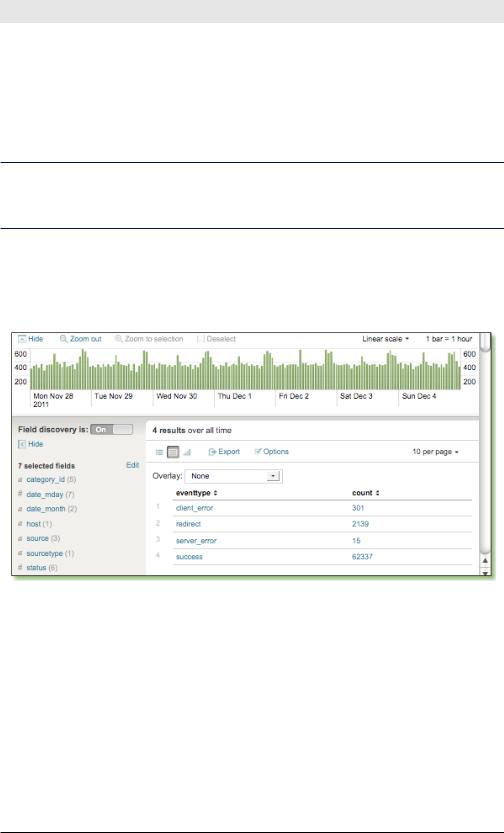
Task: Click the count value 62337
Action: tap(362, 557)
